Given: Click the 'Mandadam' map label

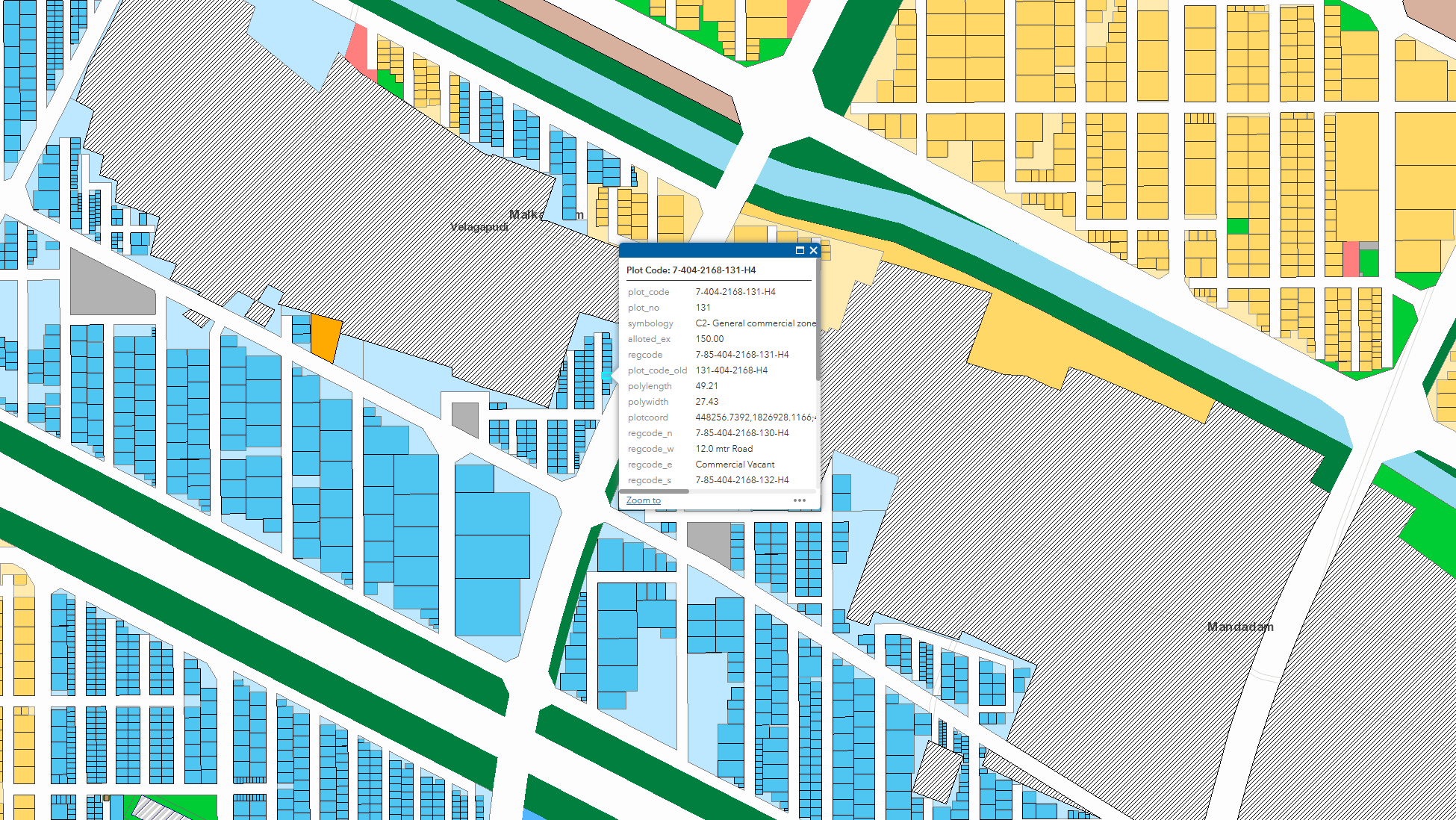Looking at the screenshot, I should [1240, 627].
